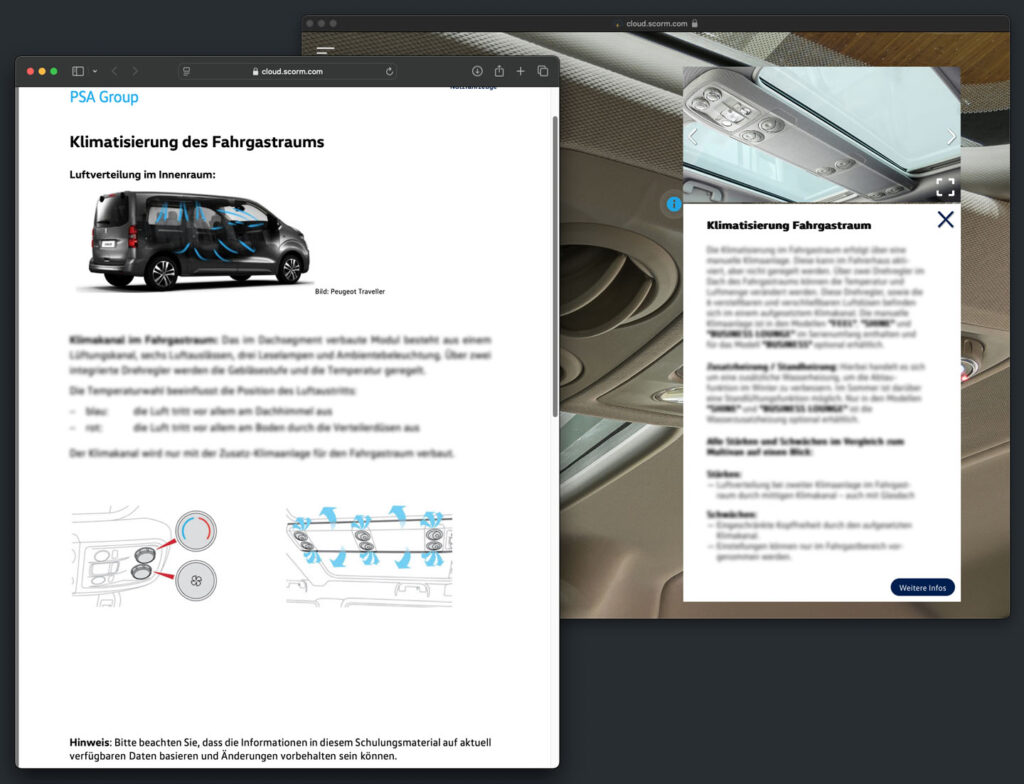This screenshot has width=1024, height=784.
Task: Select the 'Klimatisierung Fahrgastraum' popup title
Action: (789, 225)
